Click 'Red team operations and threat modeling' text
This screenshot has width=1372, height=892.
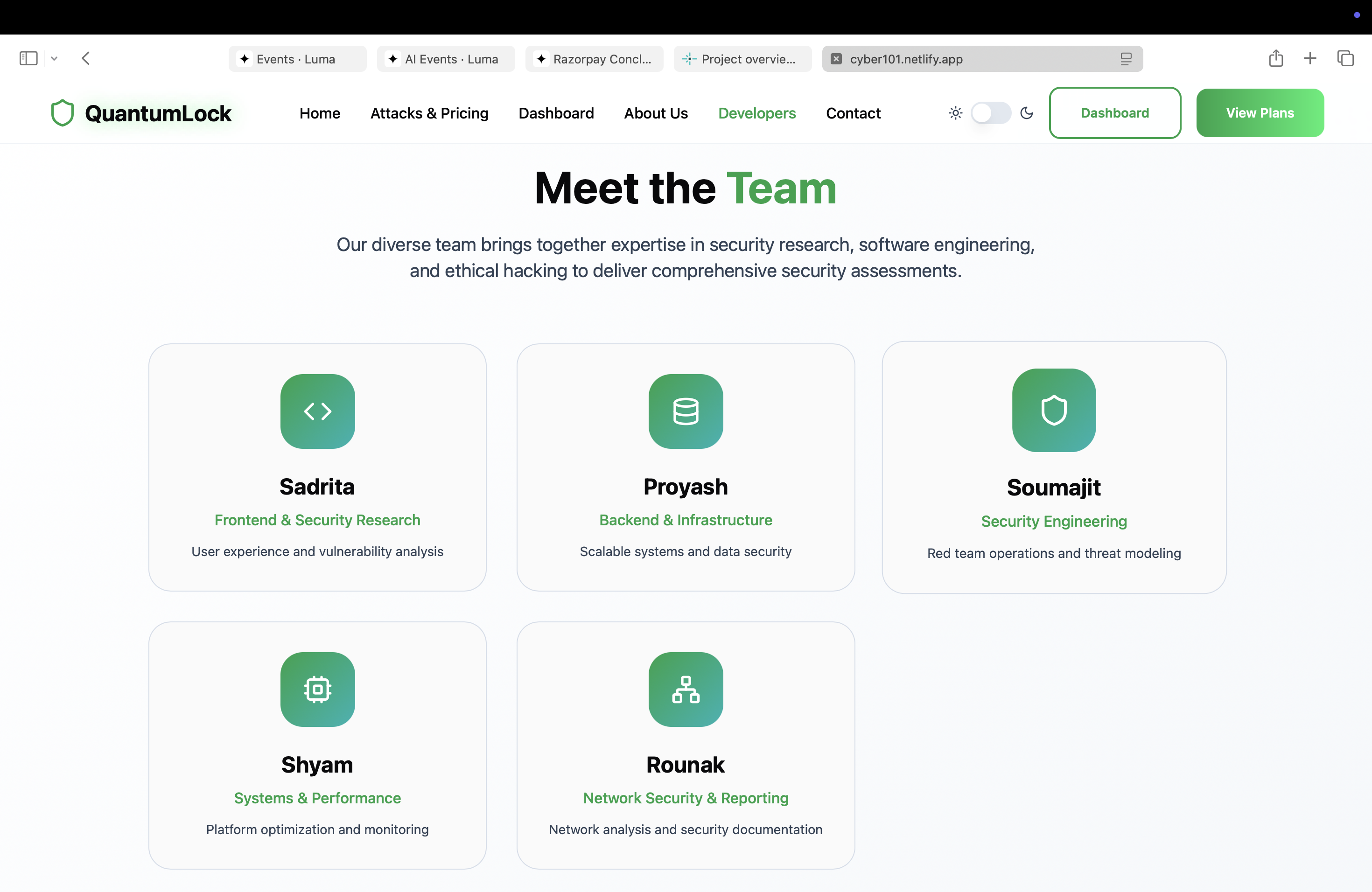tap(1054, 553)
